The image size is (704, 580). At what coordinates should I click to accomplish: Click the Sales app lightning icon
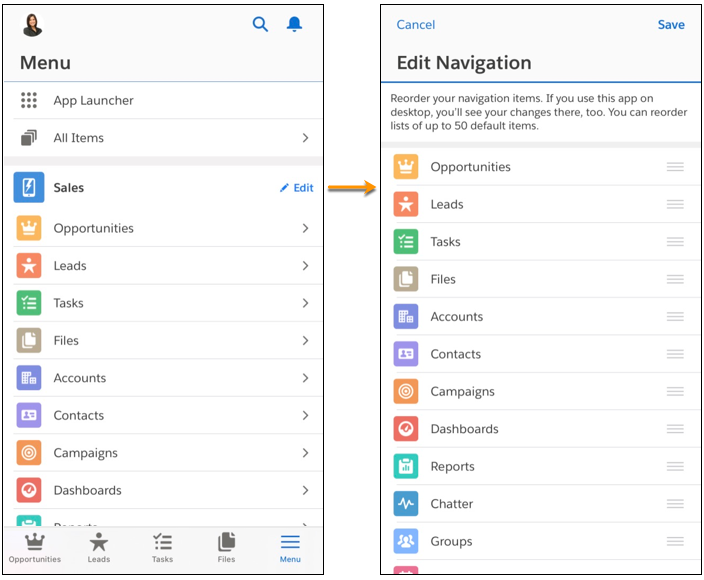29,187
